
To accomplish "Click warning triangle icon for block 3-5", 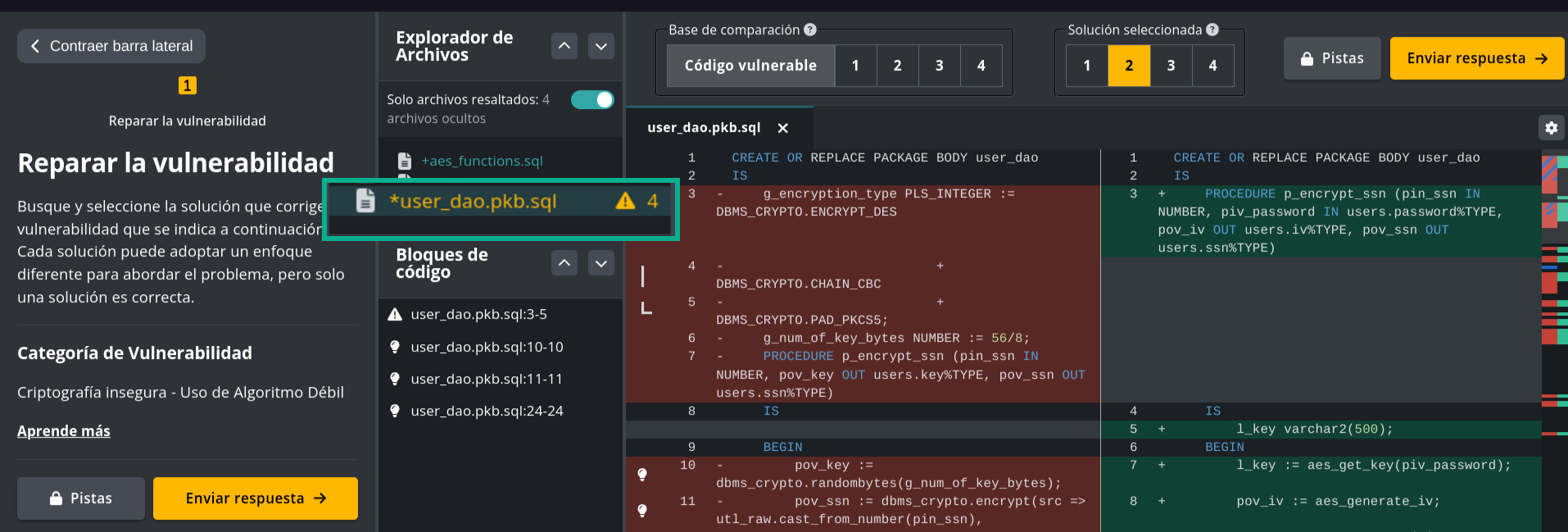I will (395, 314).
